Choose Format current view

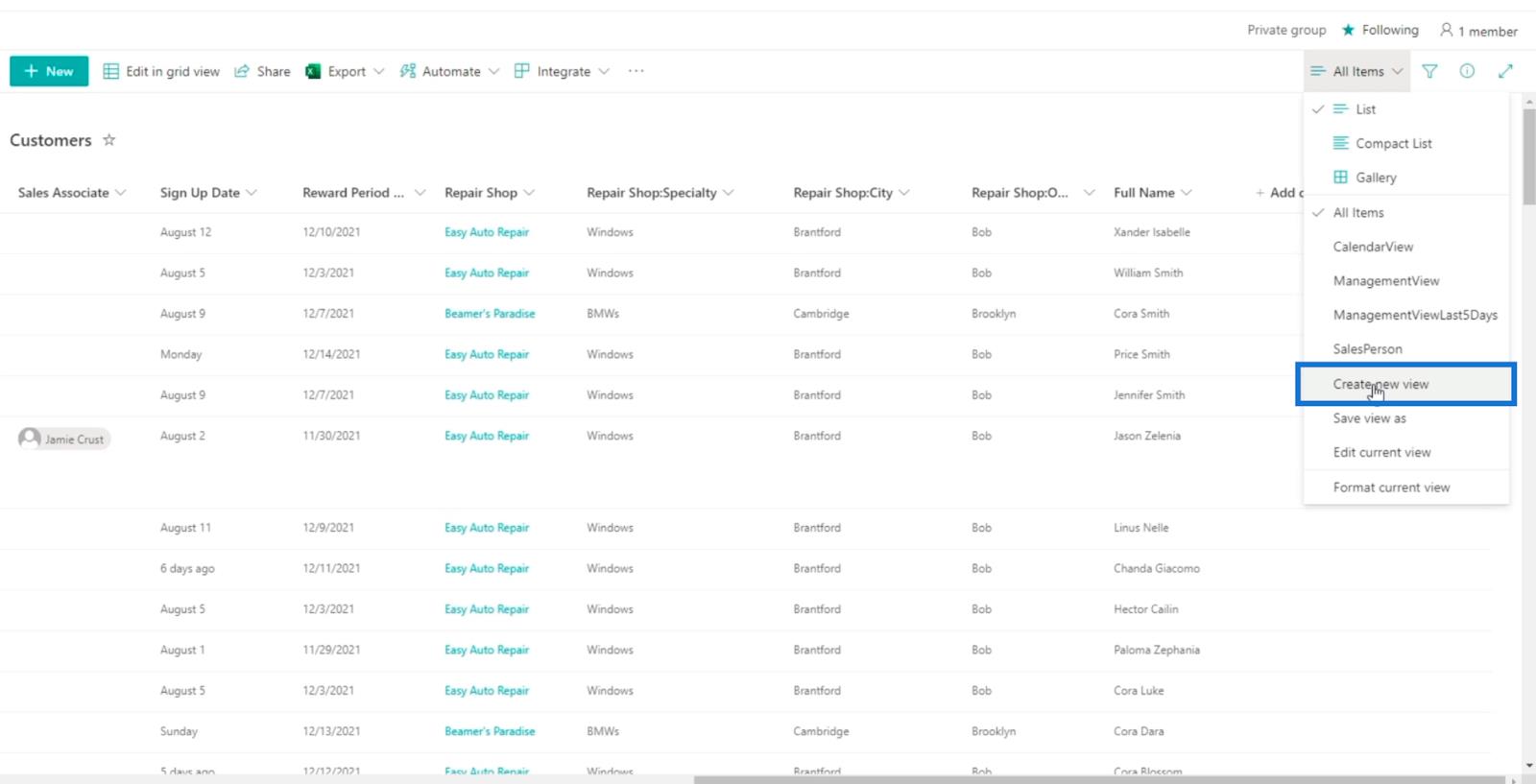[x=1406, y=487]
